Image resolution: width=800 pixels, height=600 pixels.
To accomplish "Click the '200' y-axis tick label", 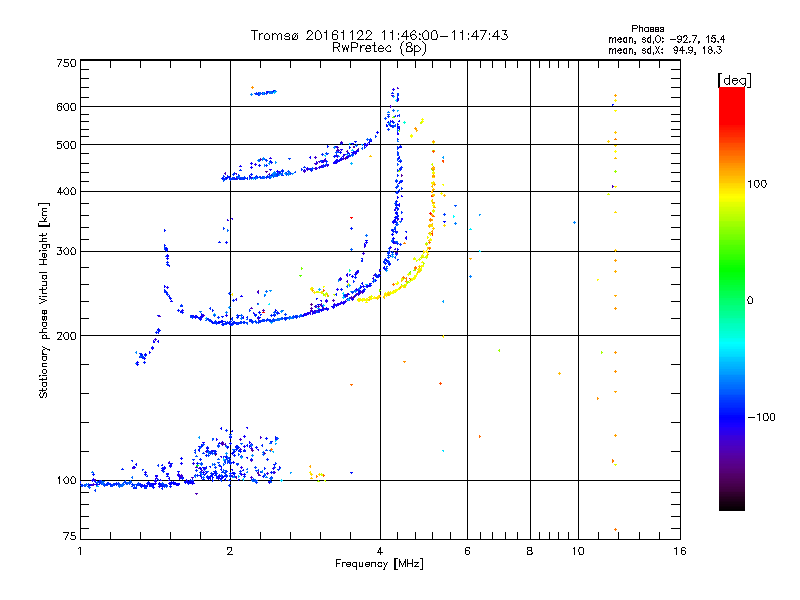I will tap(66, 336).
